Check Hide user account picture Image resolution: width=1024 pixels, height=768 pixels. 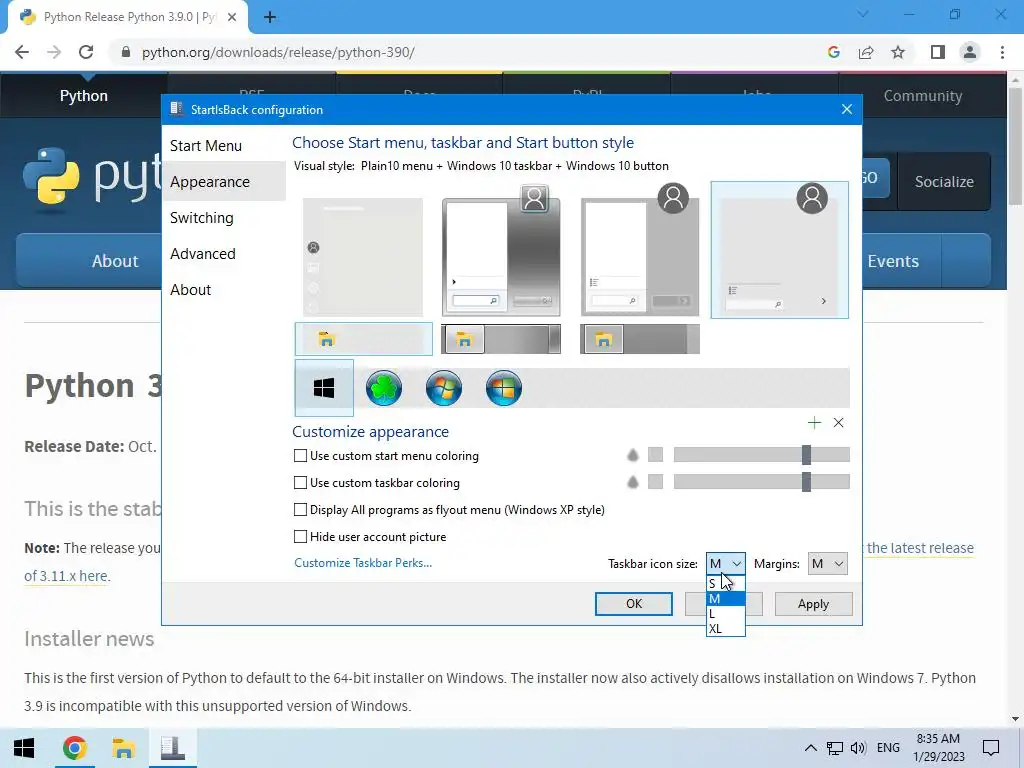(300, 537)
